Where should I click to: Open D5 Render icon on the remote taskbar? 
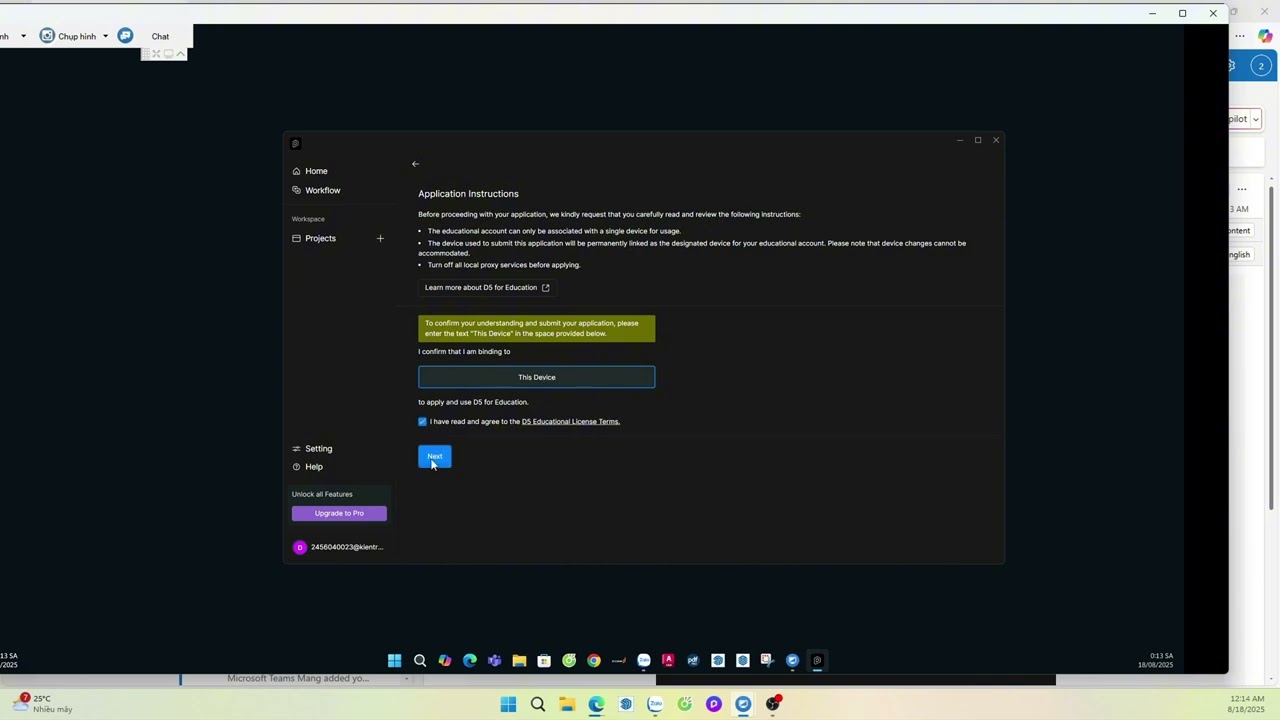point(817,660)
